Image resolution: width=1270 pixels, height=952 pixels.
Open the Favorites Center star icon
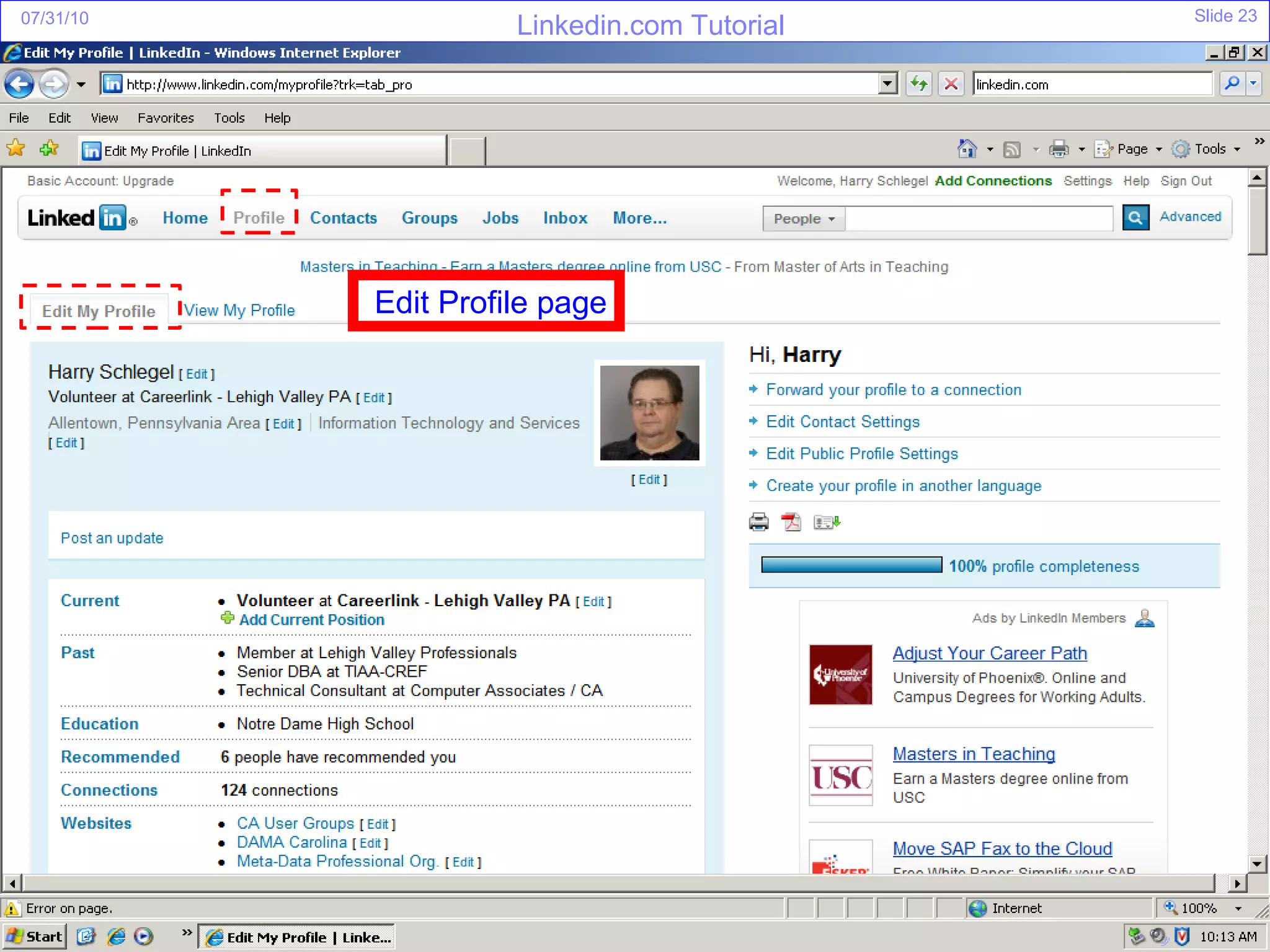16,149
